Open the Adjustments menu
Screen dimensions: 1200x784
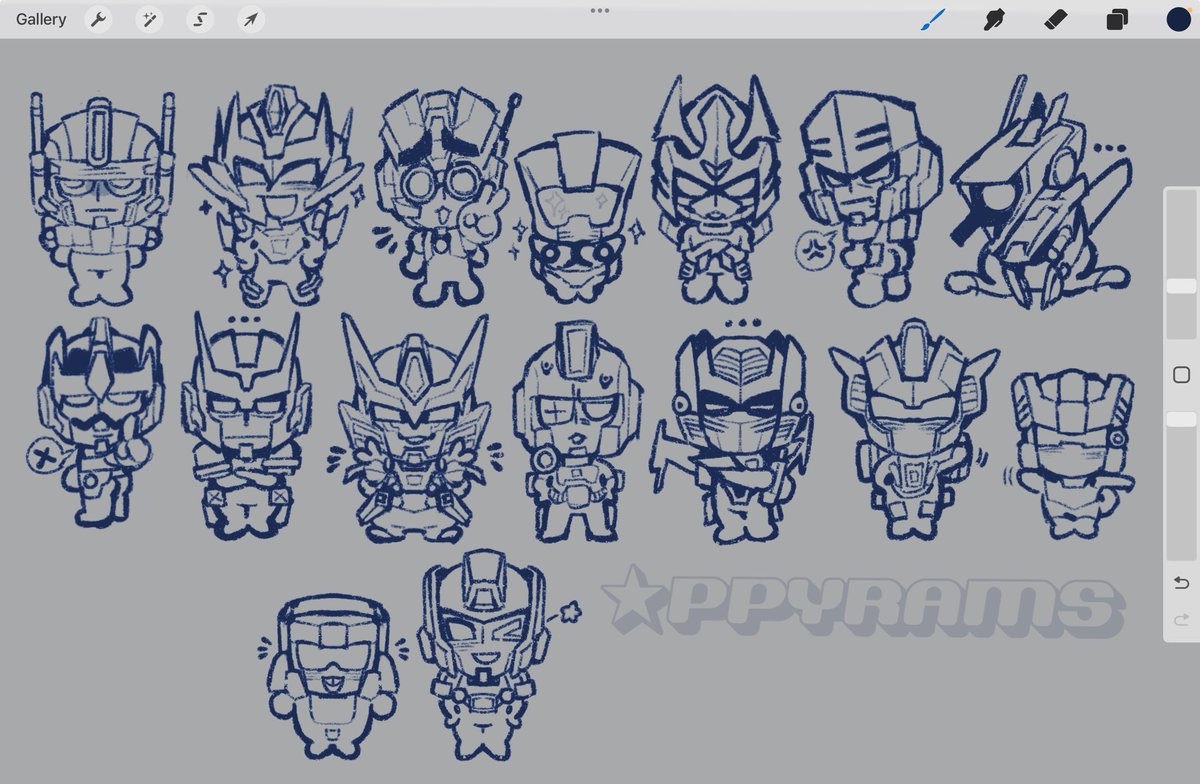point(149,19)
